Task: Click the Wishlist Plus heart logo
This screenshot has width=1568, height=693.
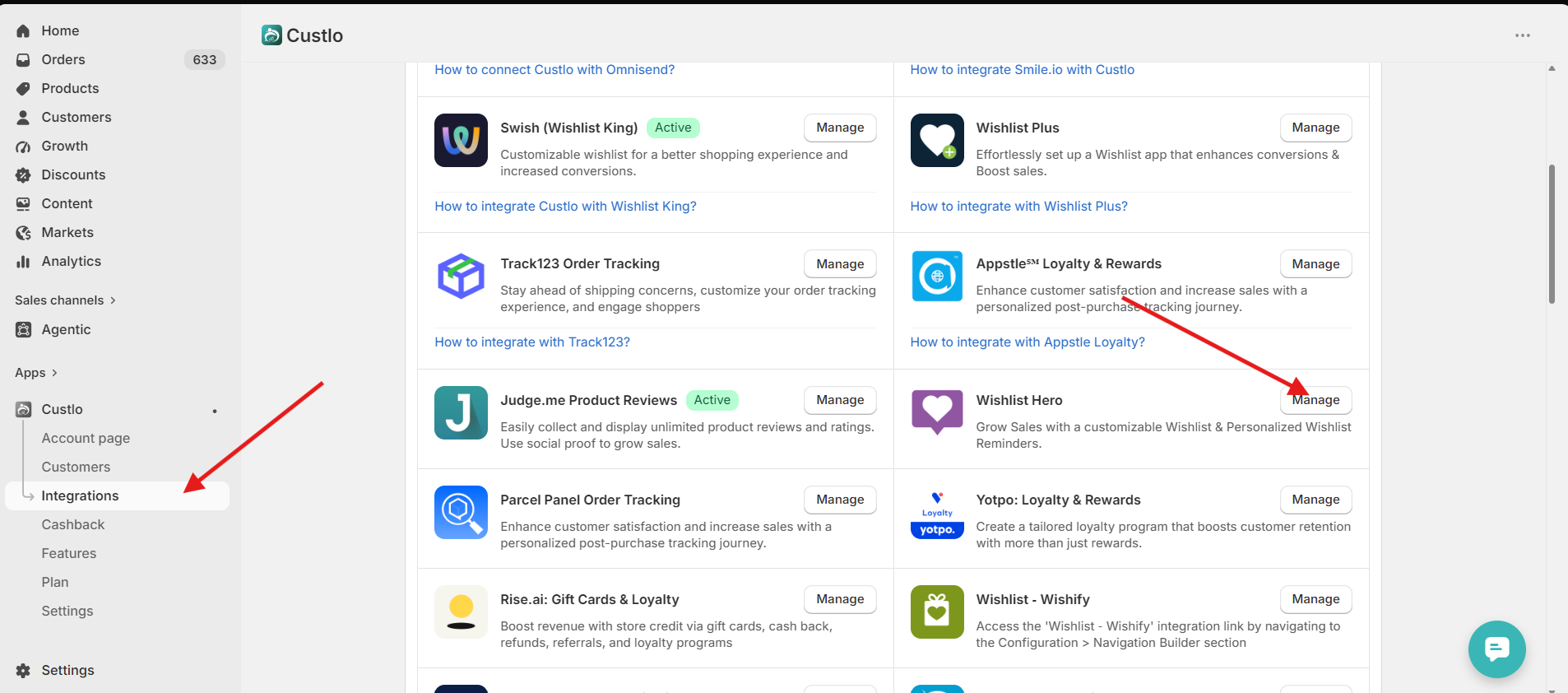Action: (x=937, y=140)
